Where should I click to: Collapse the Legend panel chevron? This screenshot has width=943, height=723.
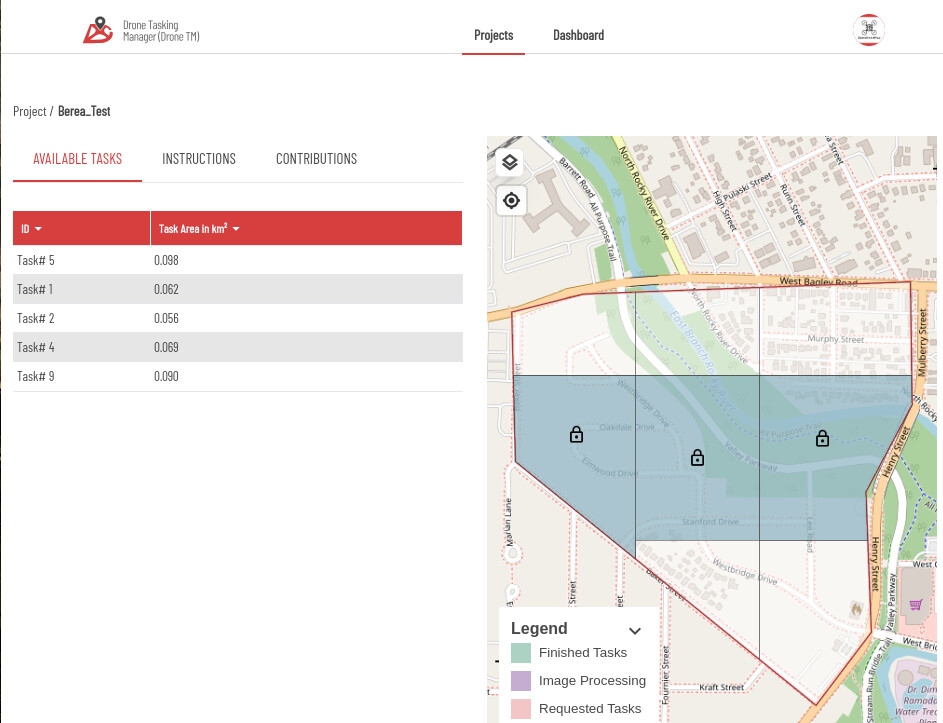pos(634,630)
